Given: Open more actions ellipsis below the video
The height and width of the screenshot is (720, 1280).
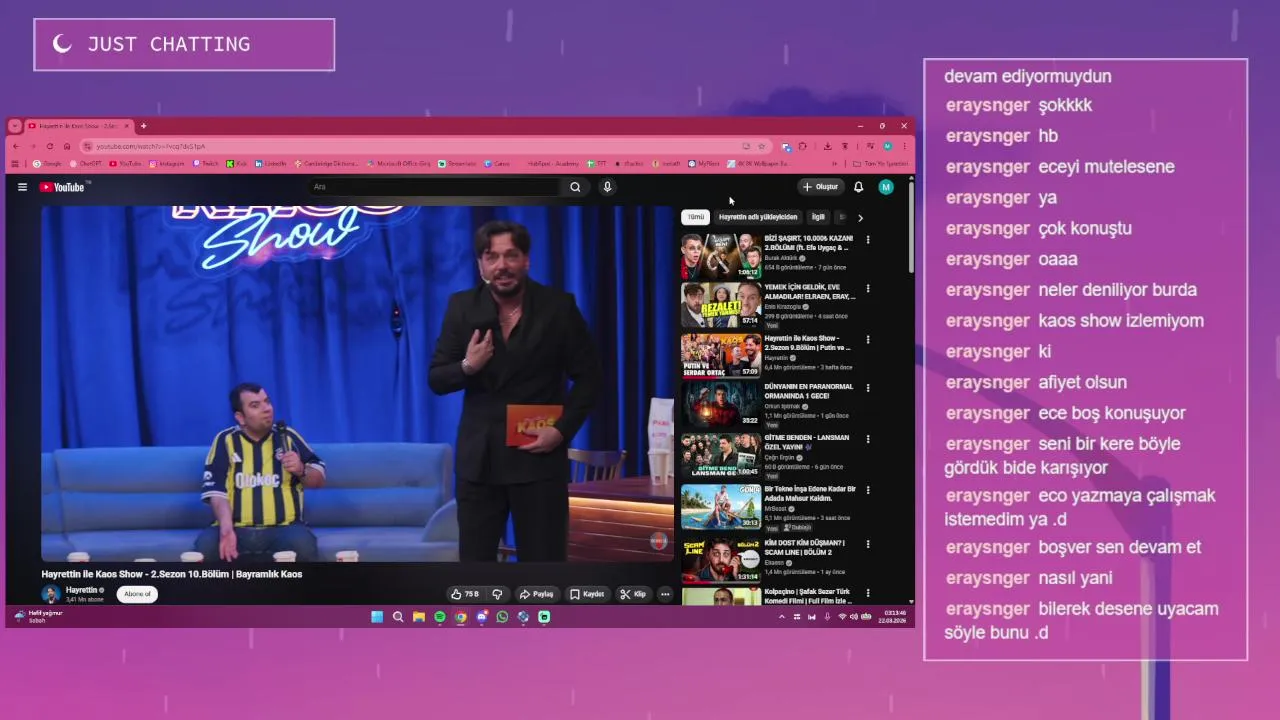Looking at the screenshot, I should (665, 594).
